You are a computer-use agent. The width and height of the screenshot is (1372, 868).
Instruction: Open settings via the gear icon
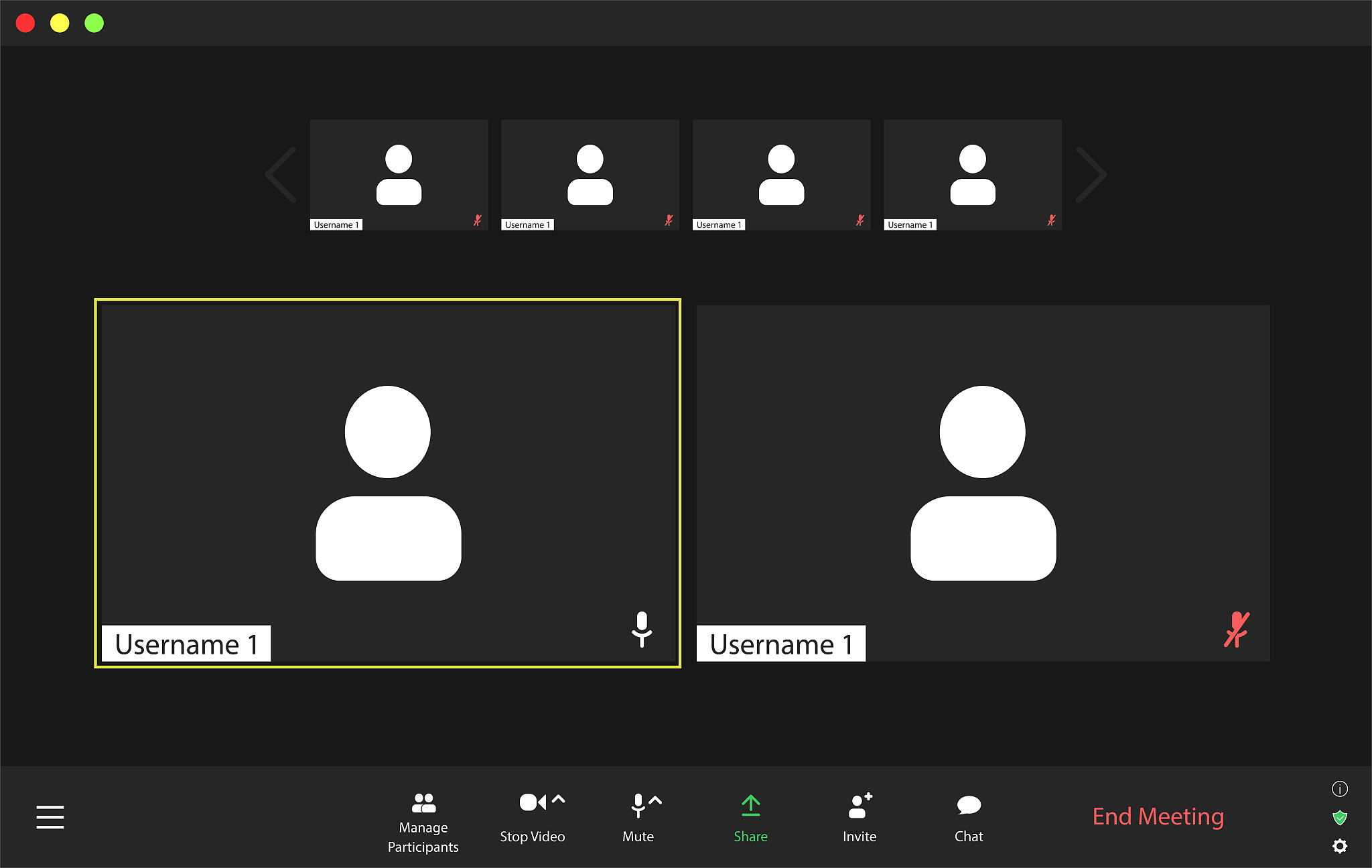click(x=1340, y=846)
